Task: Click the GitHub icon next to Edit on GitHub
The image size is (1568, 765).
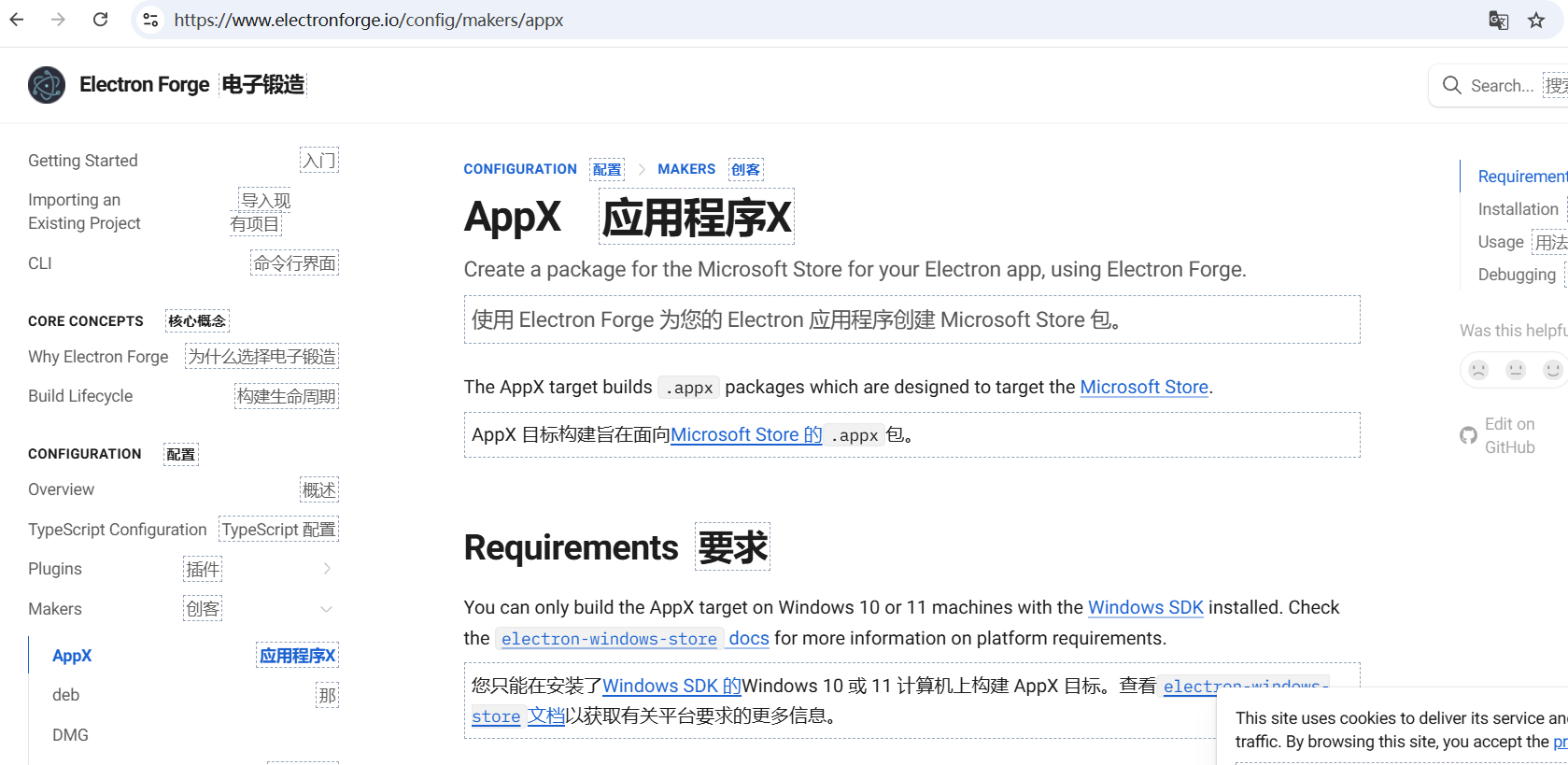Action: 1468,435
